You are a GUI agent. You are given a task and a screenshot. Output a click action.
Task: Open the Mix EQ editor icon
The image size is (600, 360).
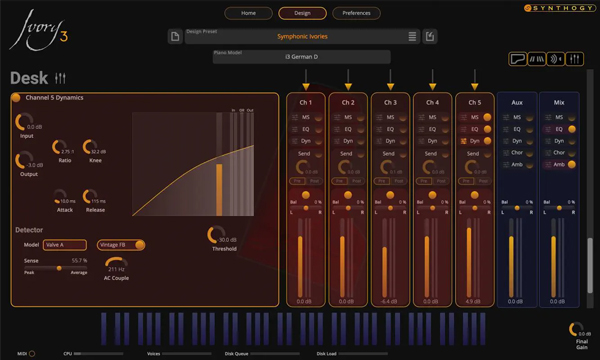[548, 129]
